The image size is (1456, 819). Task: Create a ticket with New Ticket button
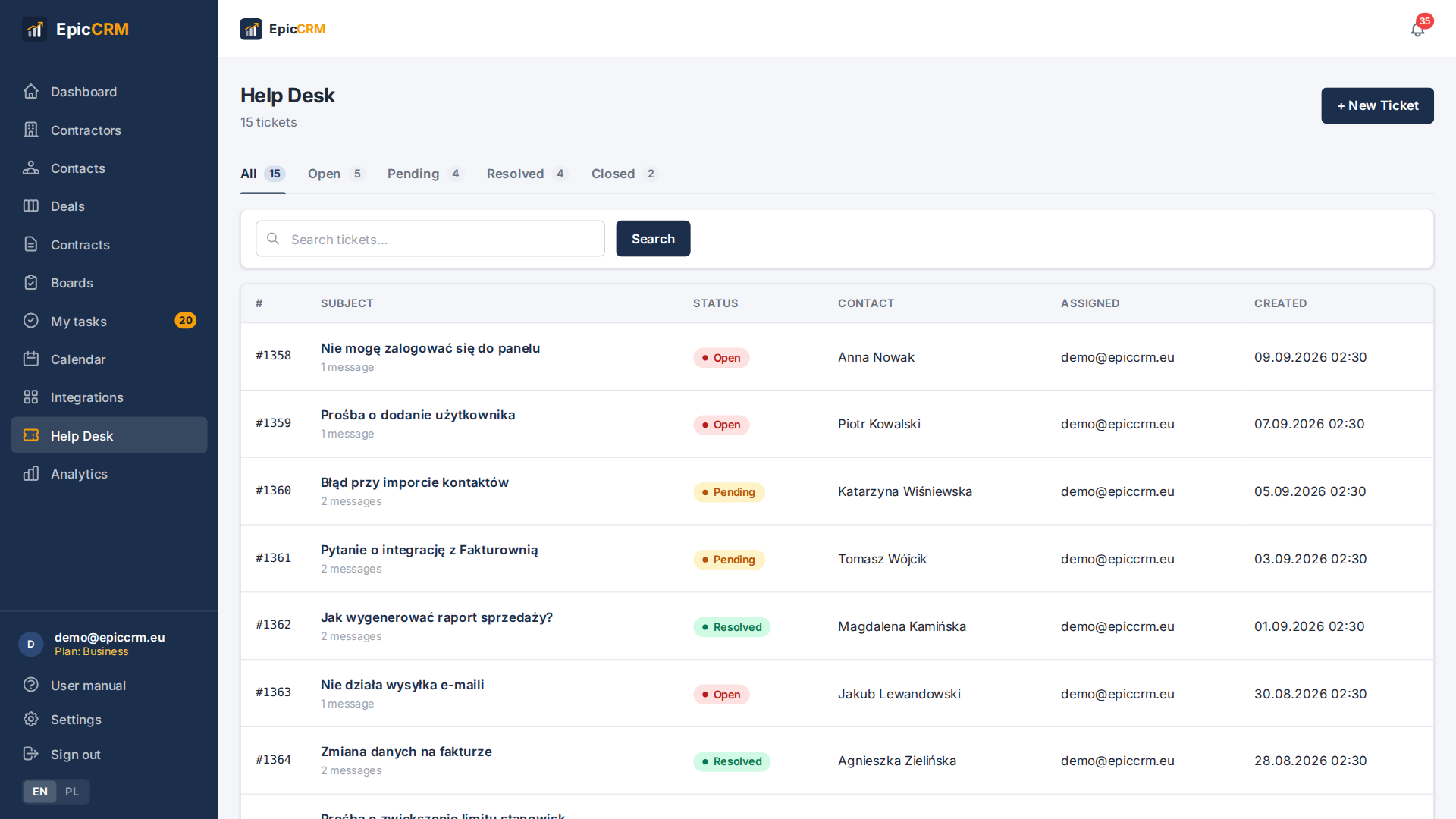coord(1377,105)
